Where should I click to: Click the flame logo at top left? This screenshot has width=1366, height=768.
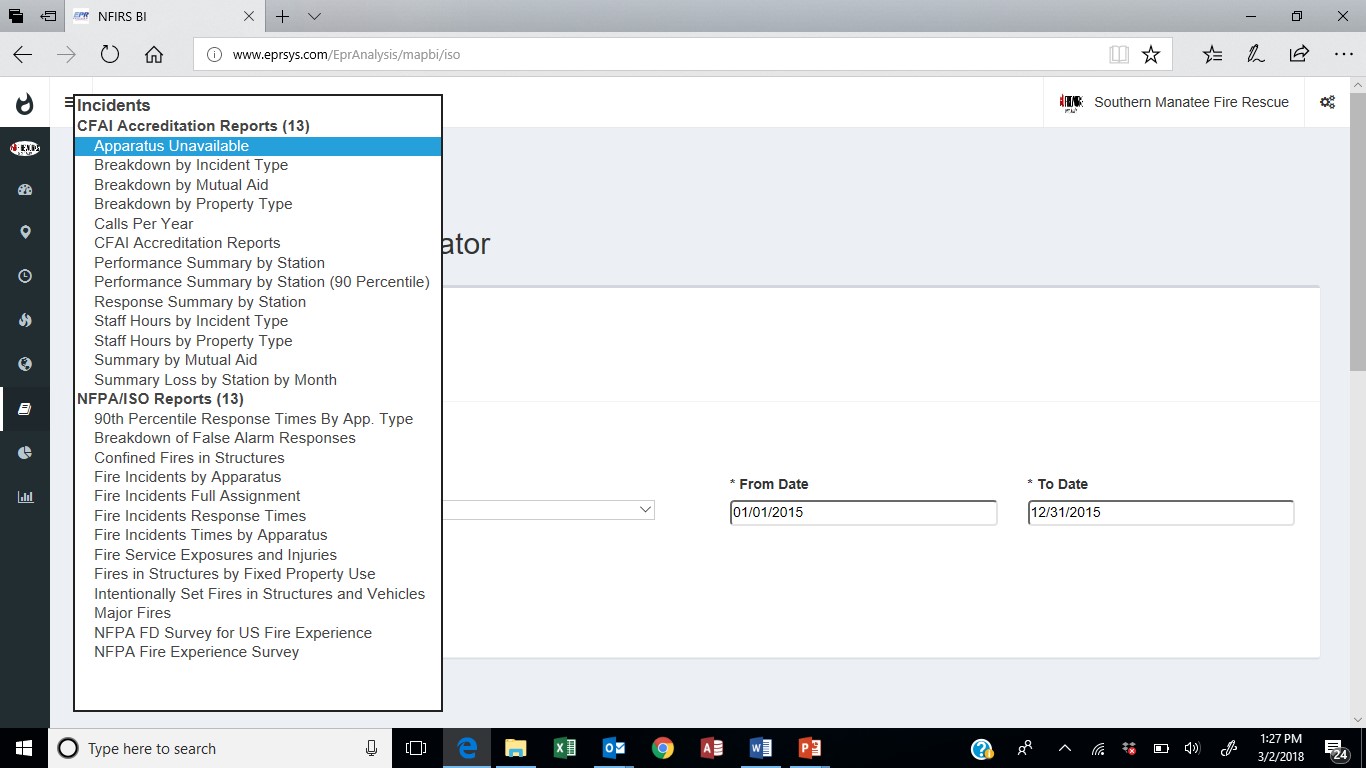click(25, 103)
